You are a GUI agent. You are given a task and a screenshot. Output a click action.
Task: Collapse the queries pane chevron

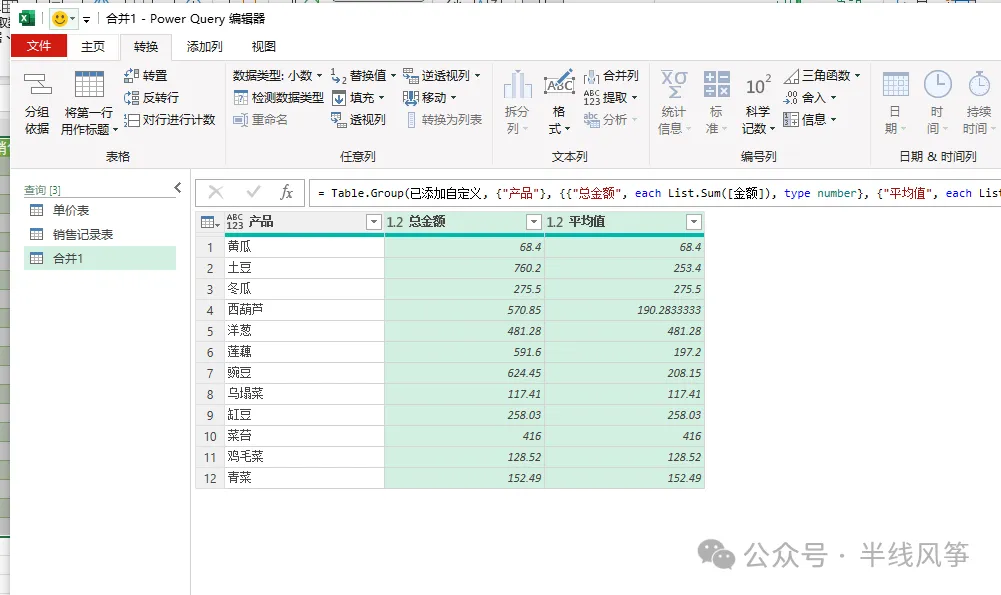[177, 188]
